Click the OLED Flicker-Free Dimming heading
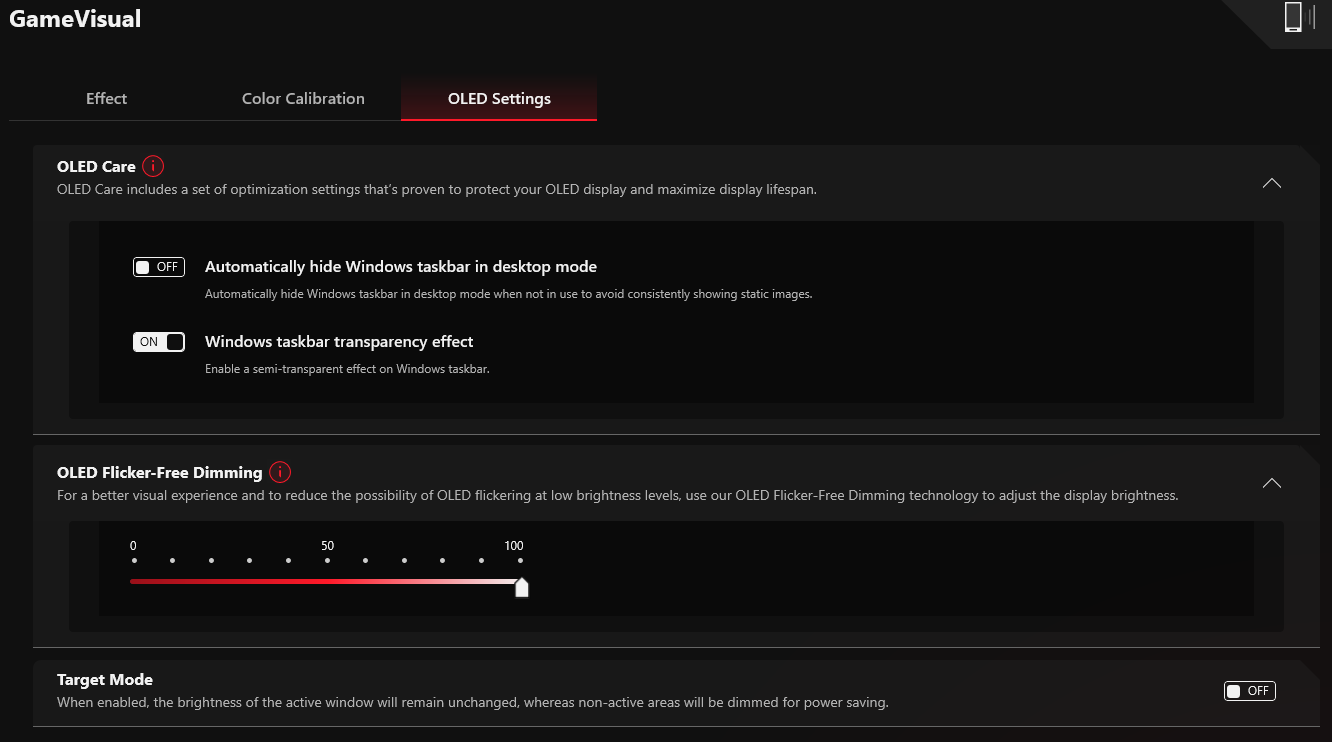The image size is (1332, 742). click(x=160, y=473)
